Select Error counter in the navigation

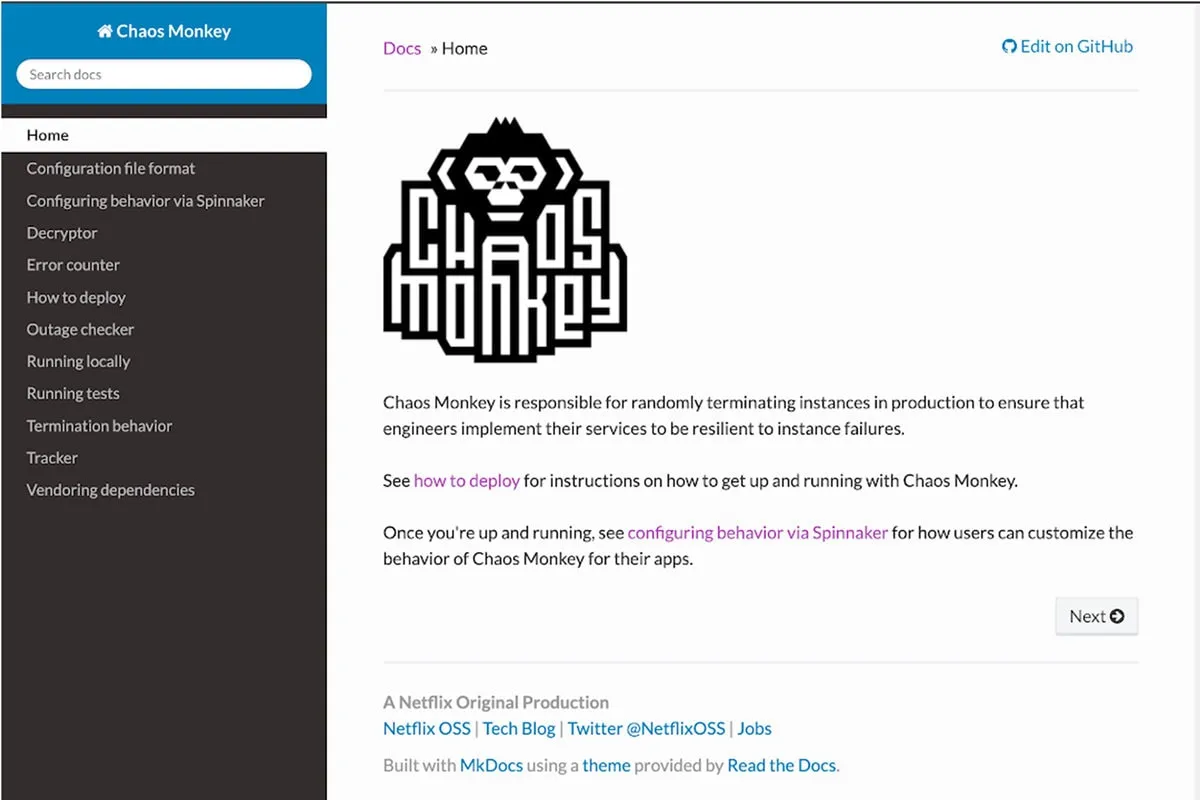73,264
